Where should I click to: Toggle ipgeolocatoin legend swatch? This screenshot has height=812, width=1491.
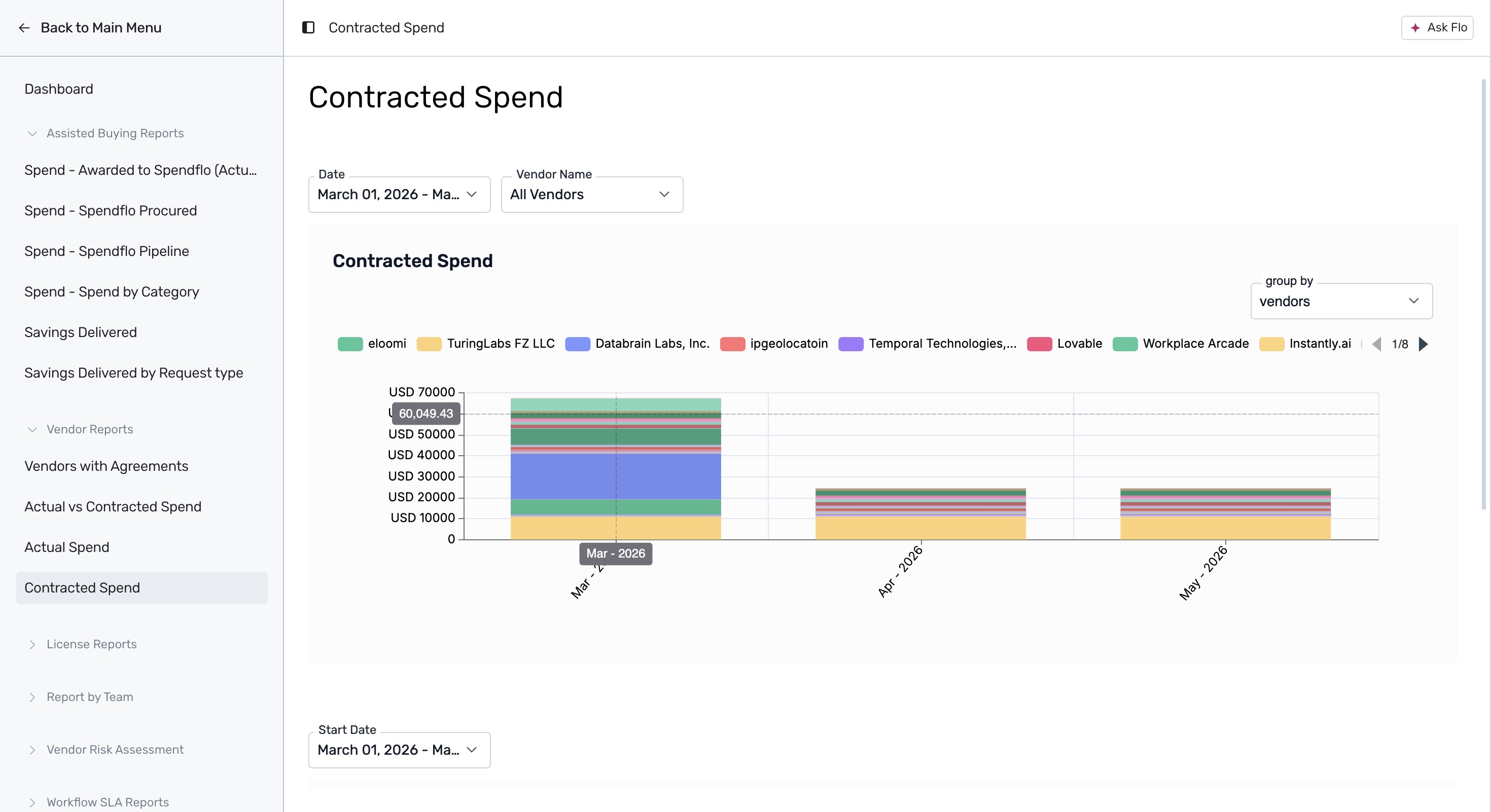click(x=732, y=344)
